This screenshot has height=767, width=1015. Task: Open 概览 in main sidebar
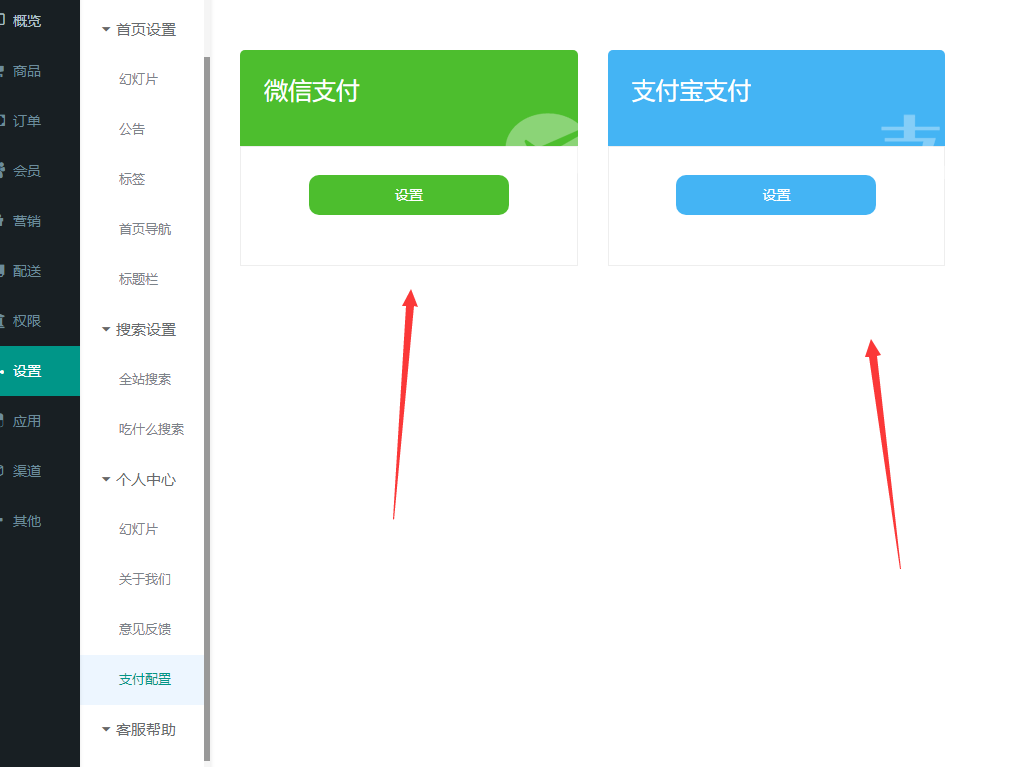click(x=27, y=21)
